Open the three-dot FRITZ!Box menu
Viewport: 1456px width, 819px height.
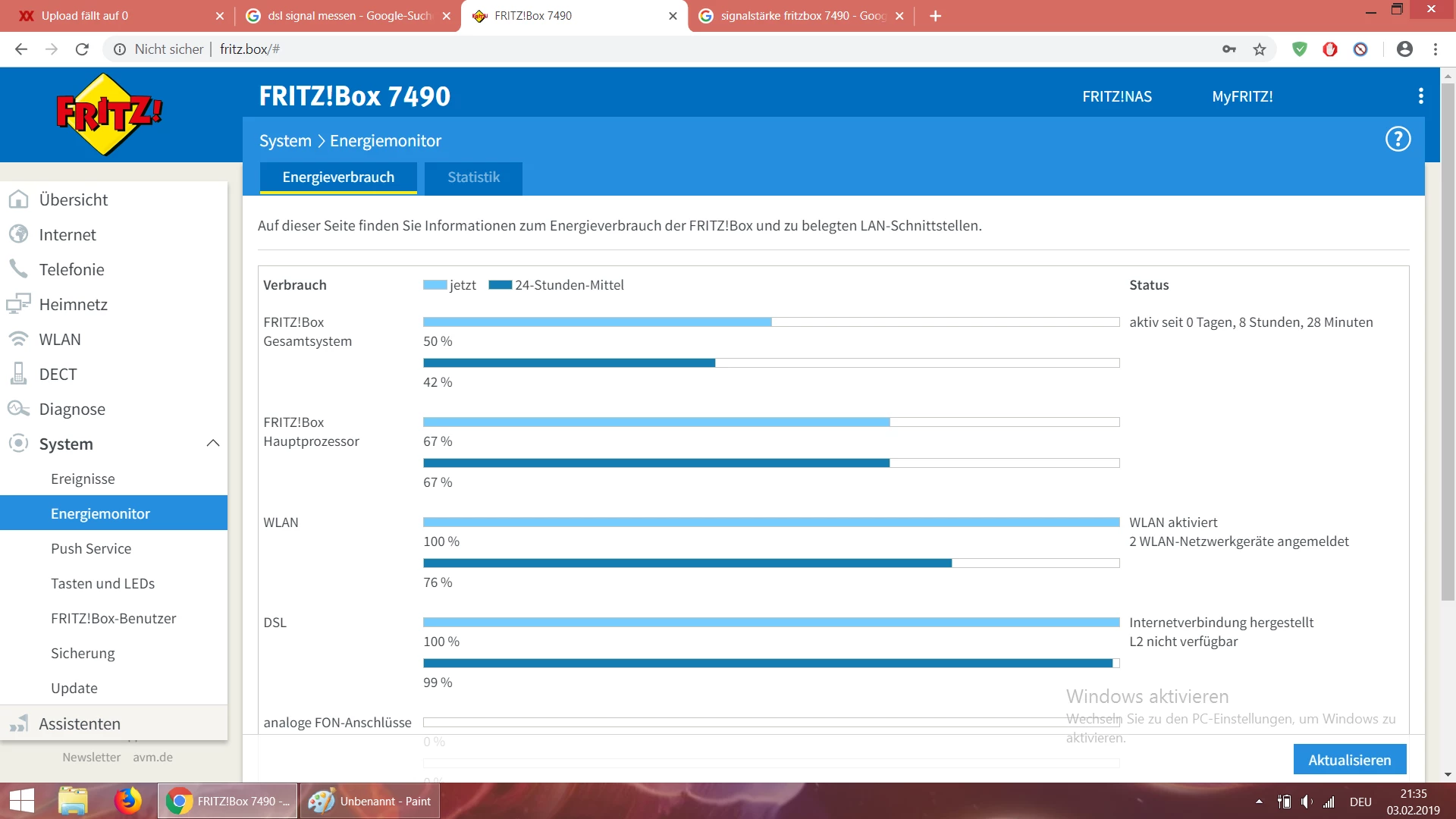[x=1420, y=96]
